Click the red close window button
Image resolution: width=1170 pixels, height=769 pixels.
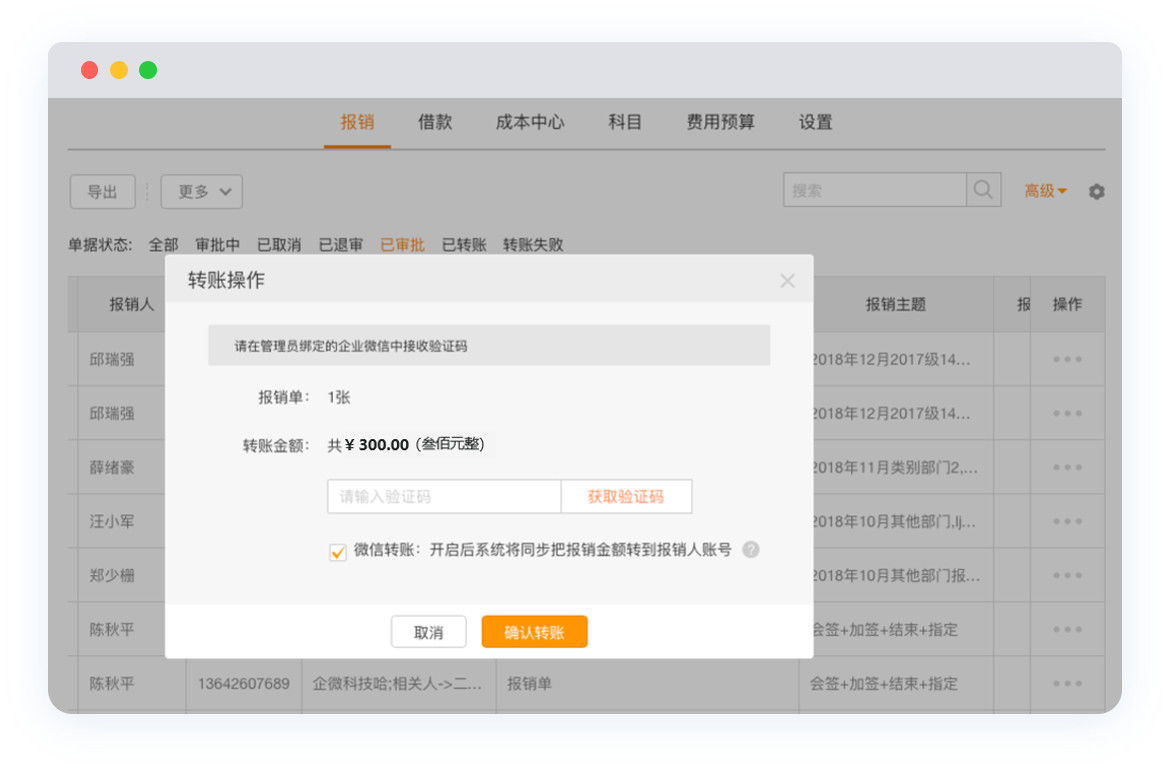point(90,70)
